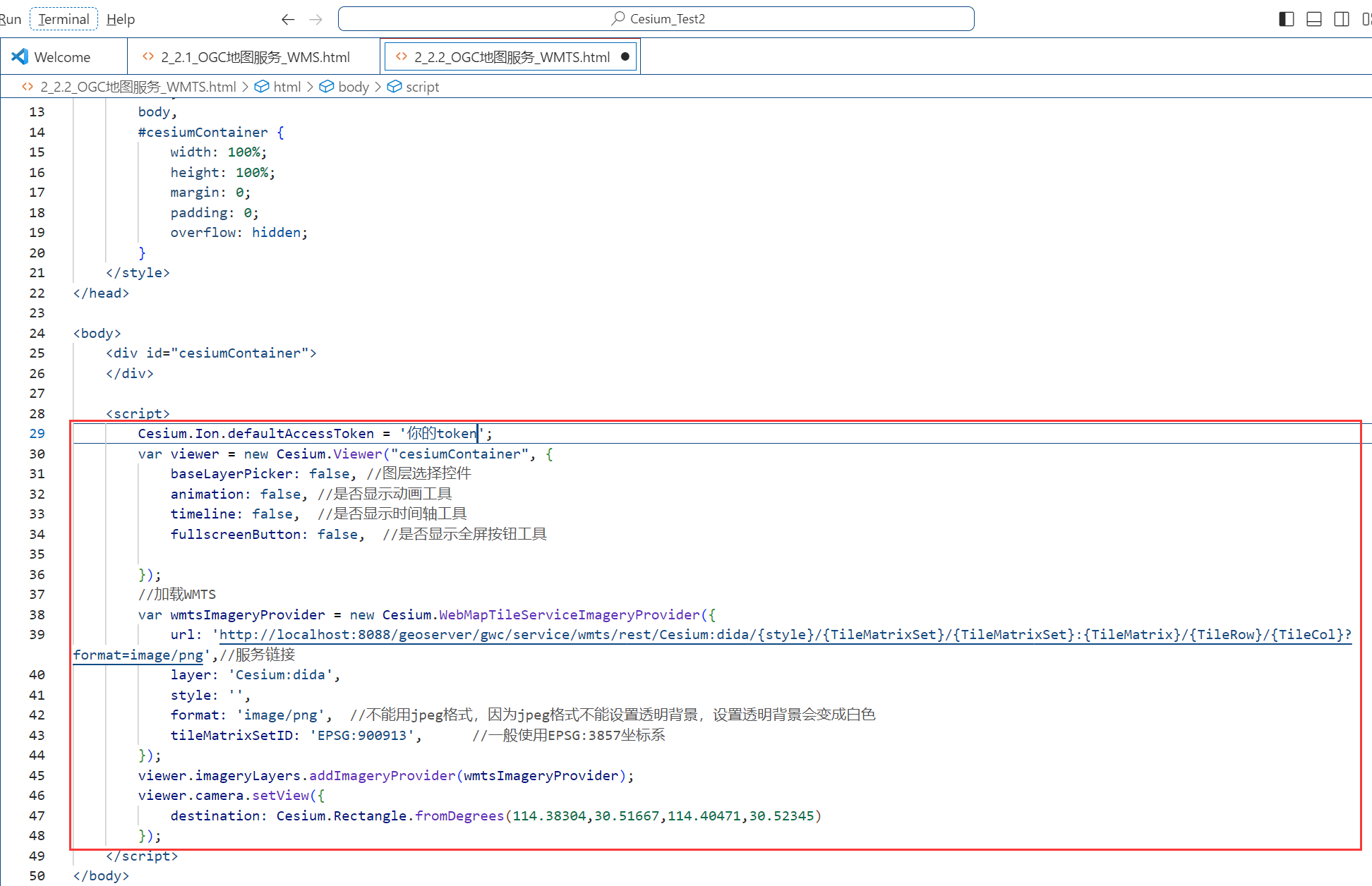
Task: Click the '<script>' tag on line 28
Action: pos(138,414)
